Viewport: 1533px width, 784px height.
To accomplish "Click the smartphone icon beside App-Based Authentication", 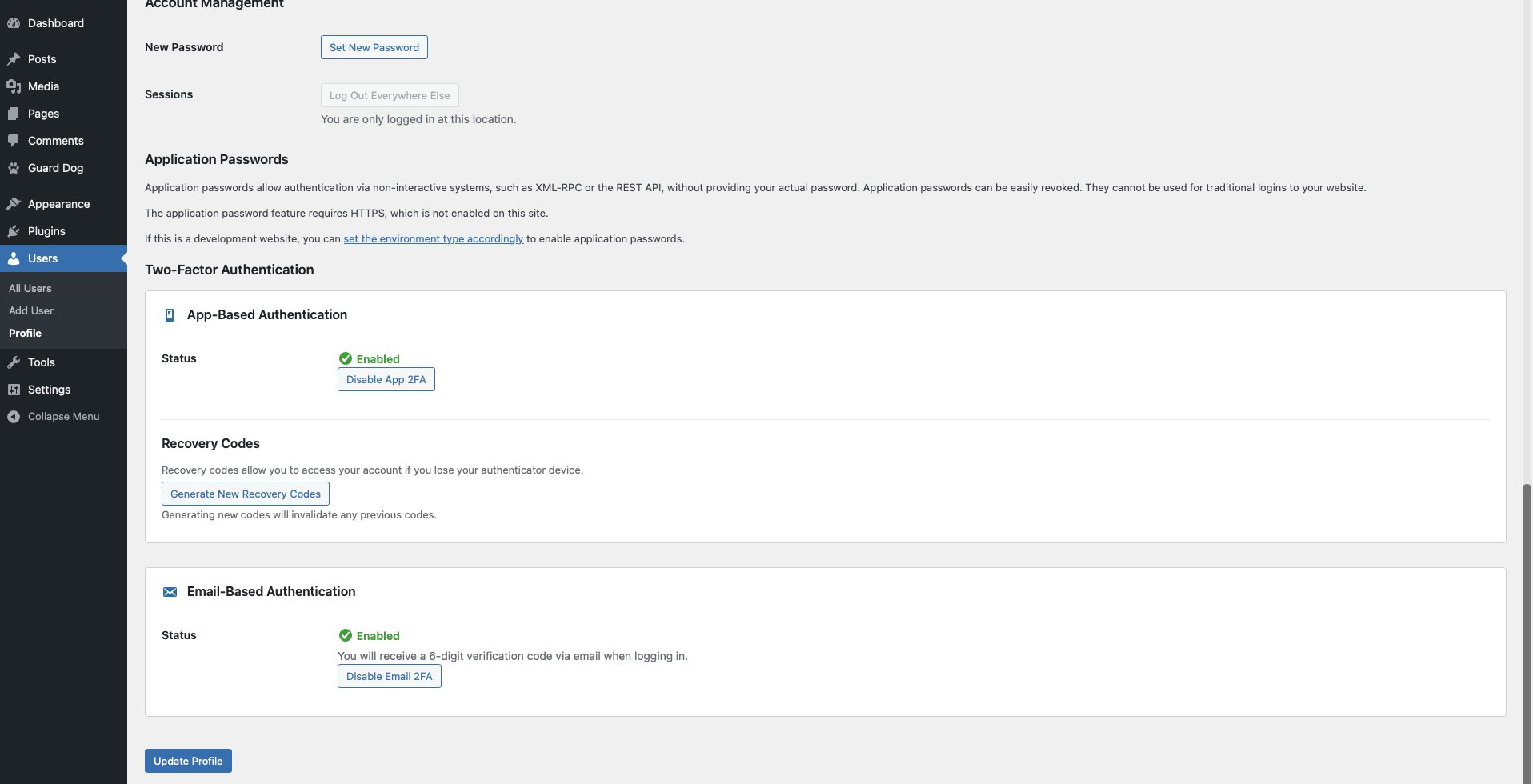I will point(169,314).
